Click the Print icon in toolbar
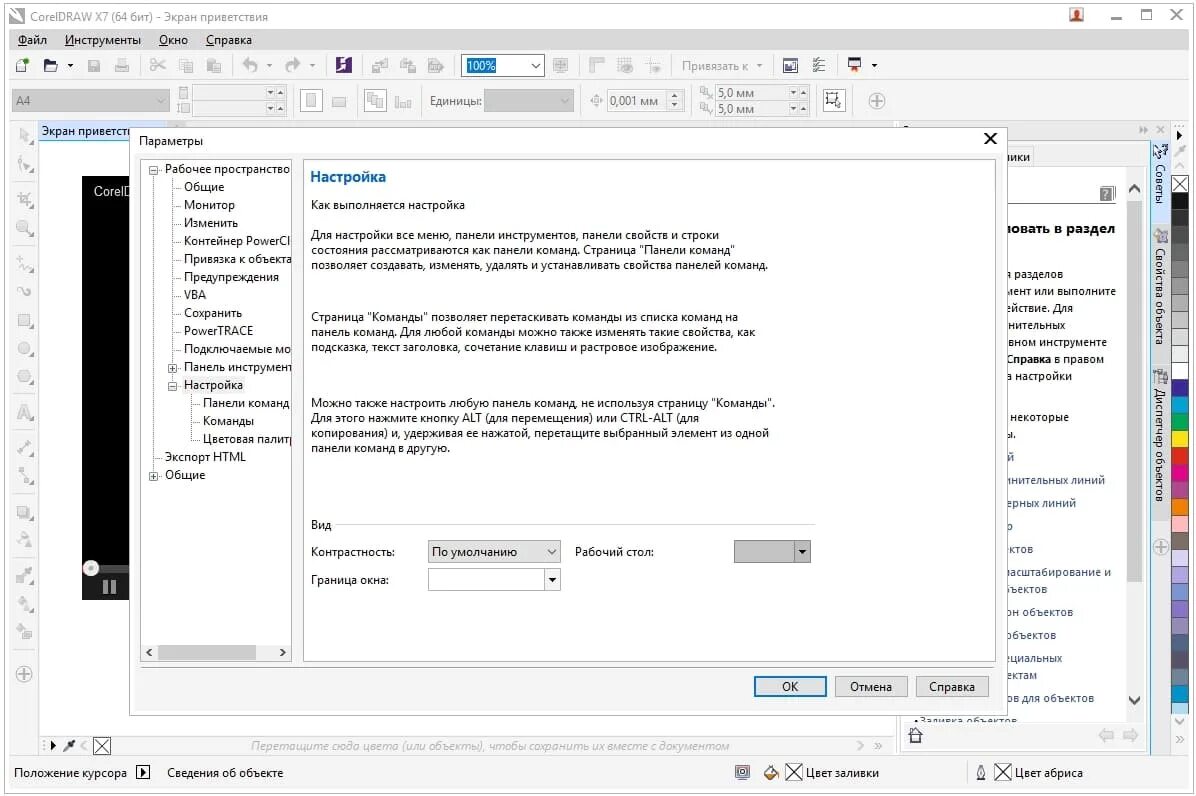This screenshot has width=1196, height=796. 121,66
